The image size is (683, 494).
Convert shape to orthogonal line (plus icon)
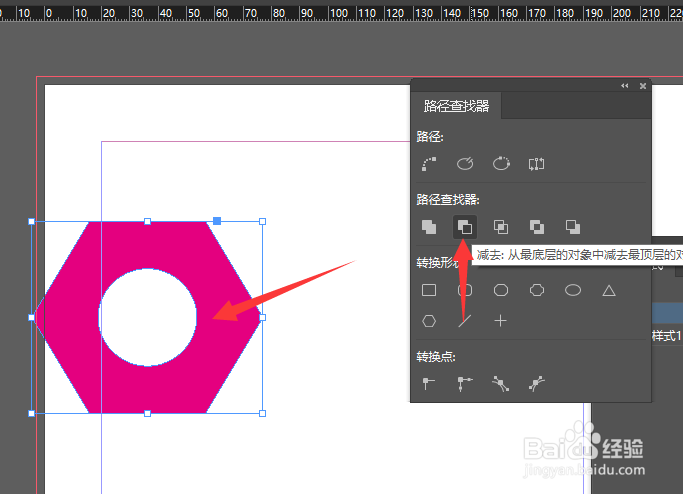(500, 321)
